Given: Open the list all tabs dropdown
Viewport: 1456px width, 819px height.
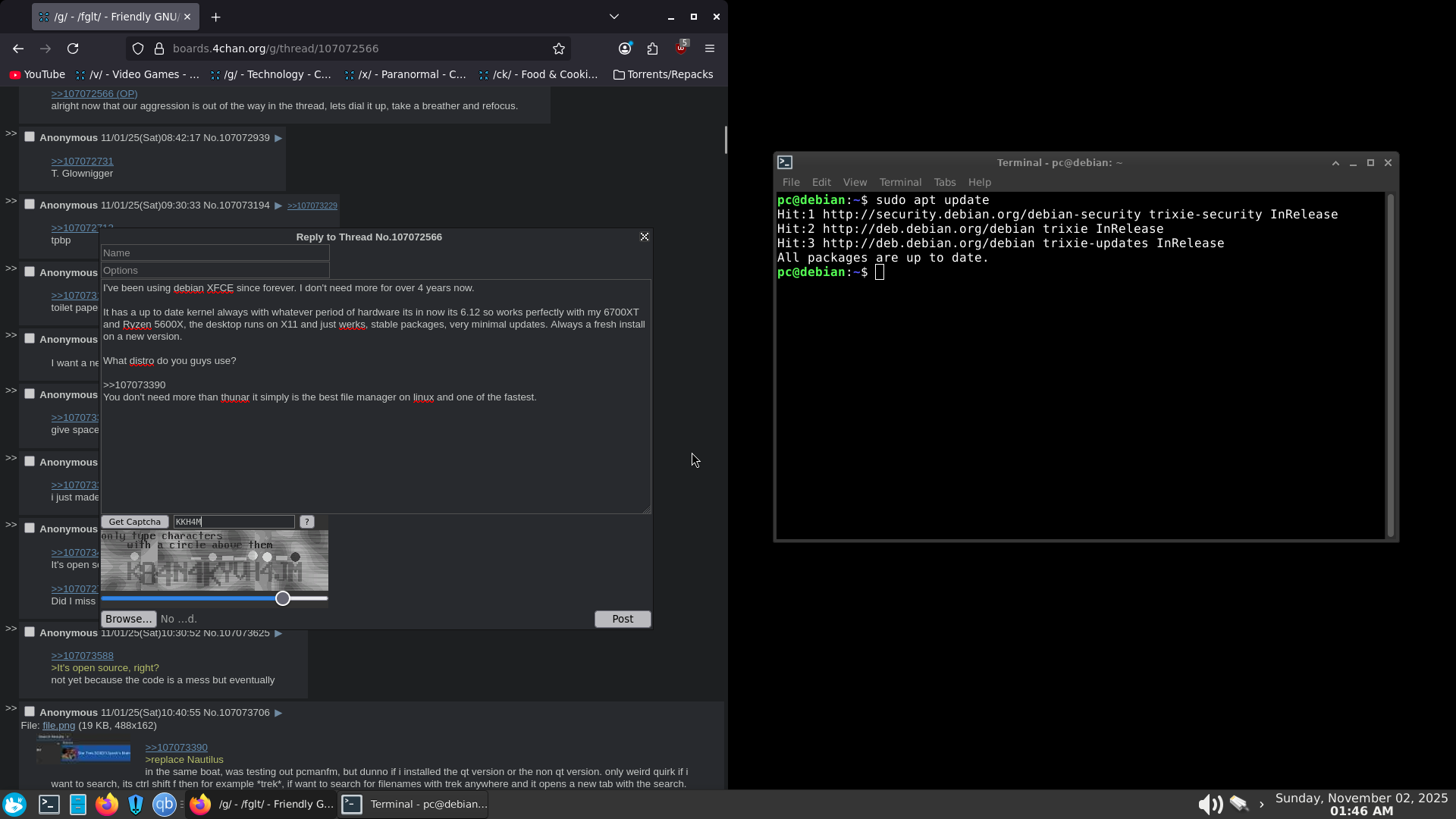Looking at the screenshot, I should click(x=614, y=17).
